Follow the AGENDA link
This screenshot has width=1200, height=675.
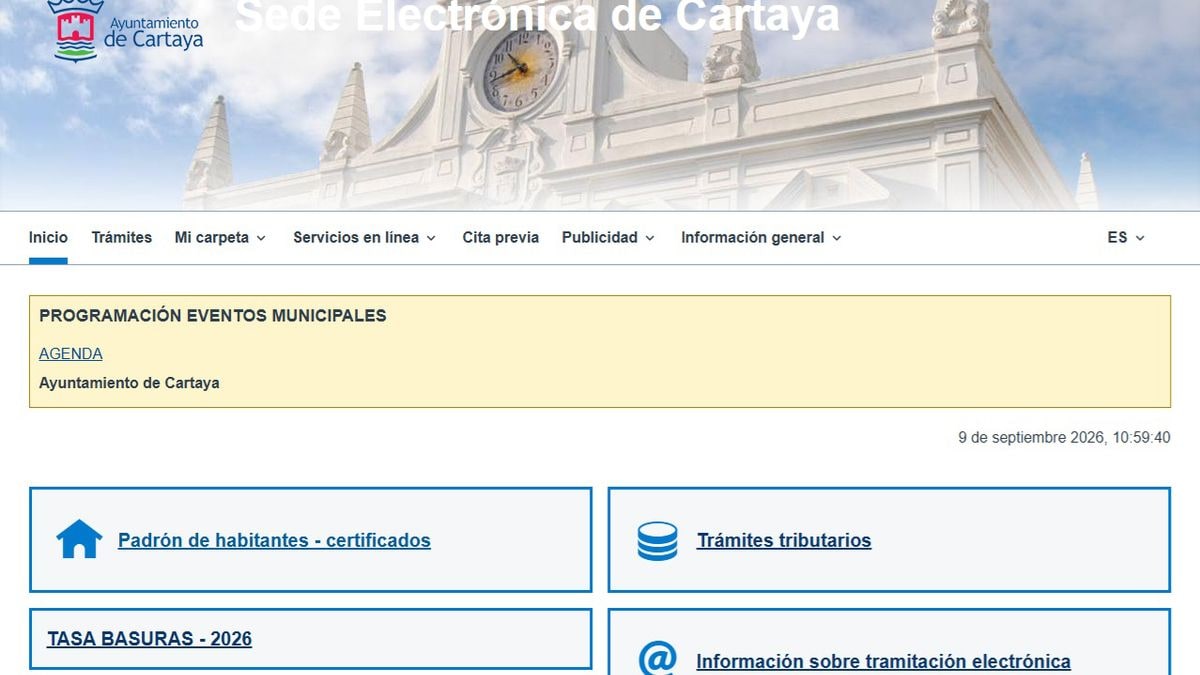(71, 354)
